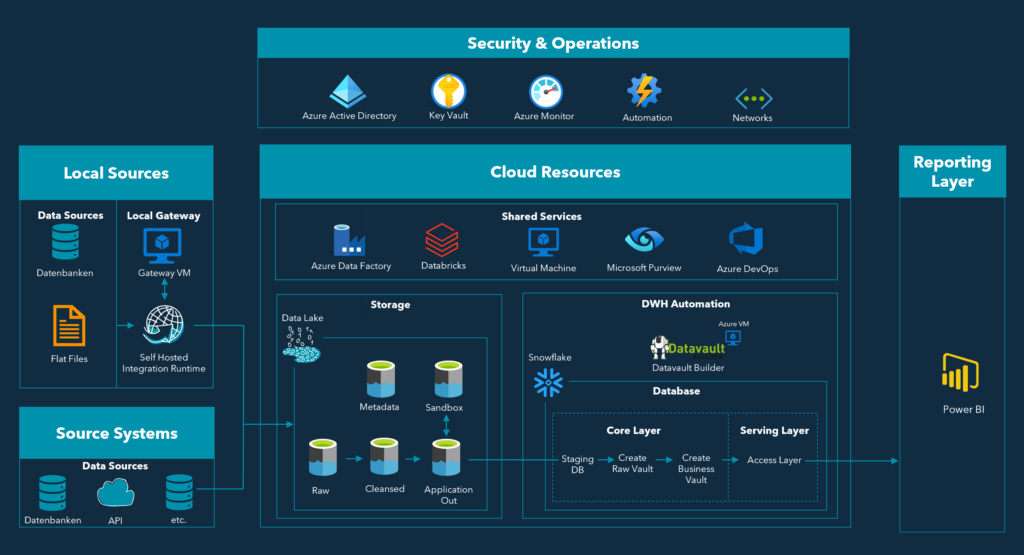Click the Create Raw Vault step

(x=632, y=463)
